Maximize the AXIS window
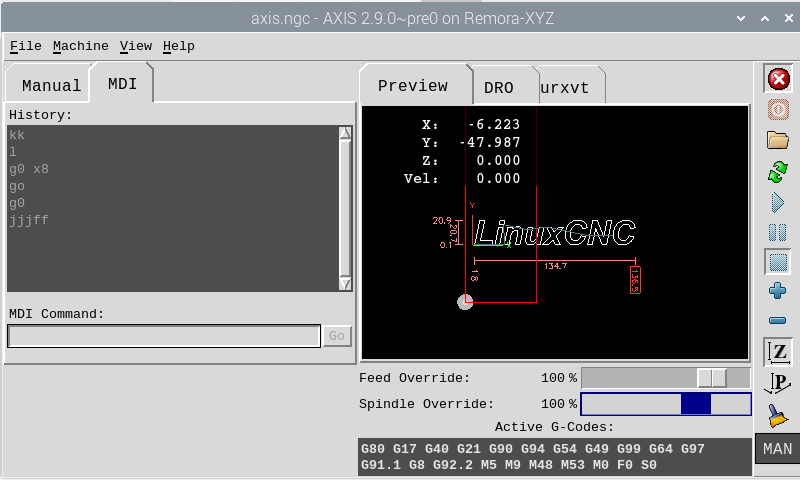This screenshot has width=800, height=480. pos(765,18)
